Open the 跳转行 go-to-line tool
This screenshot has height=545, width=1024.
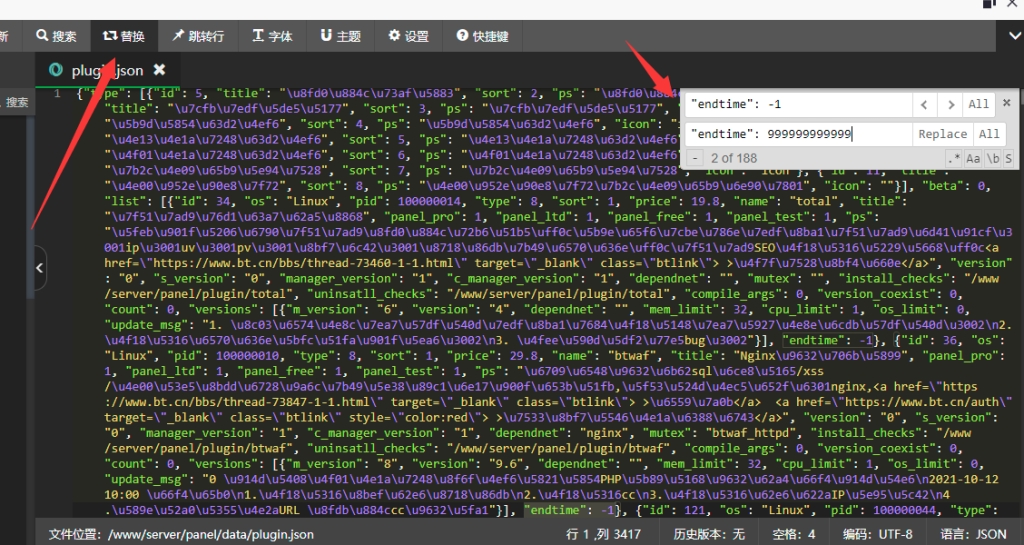199,36
